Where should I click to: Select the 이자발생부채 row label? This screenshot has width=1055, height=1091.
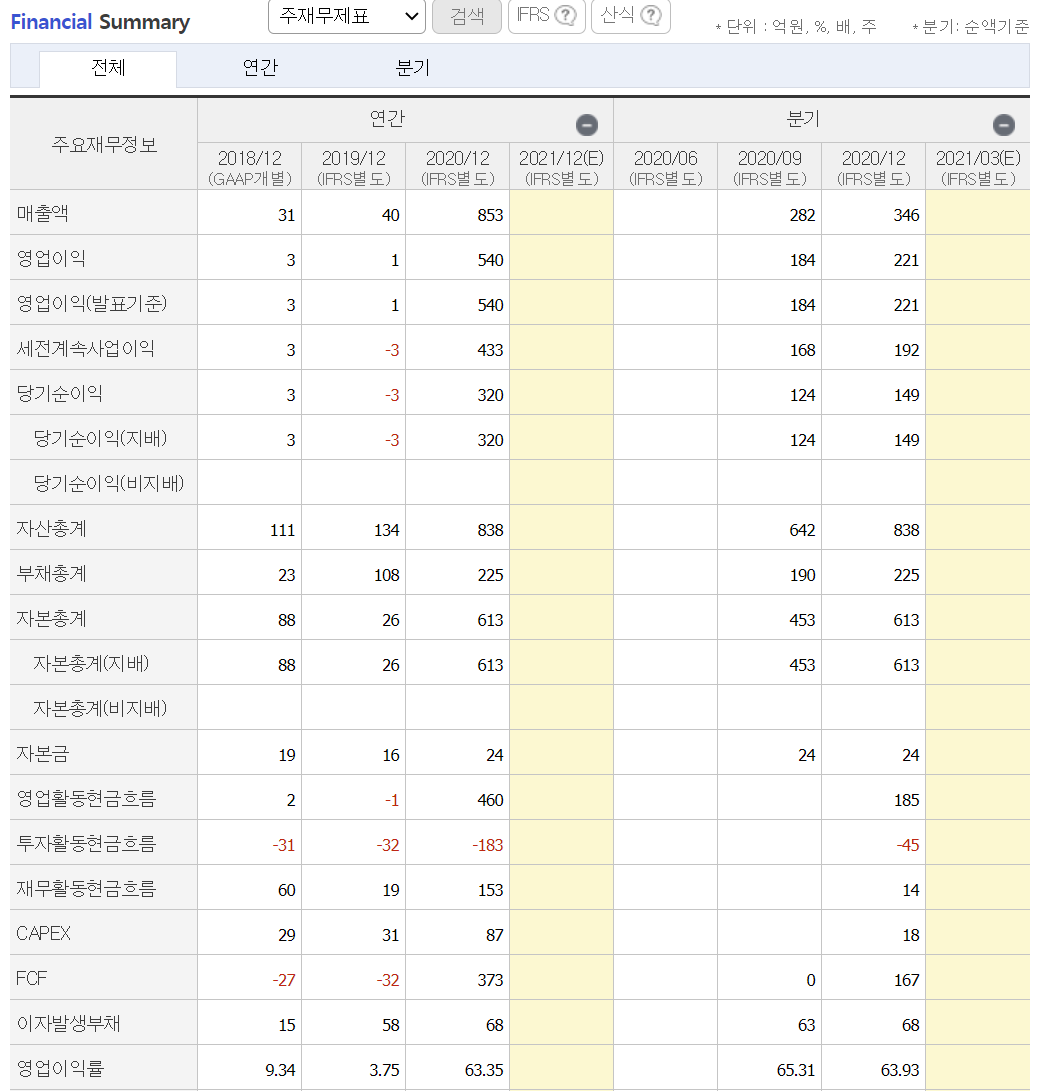tap(68, 1024)
